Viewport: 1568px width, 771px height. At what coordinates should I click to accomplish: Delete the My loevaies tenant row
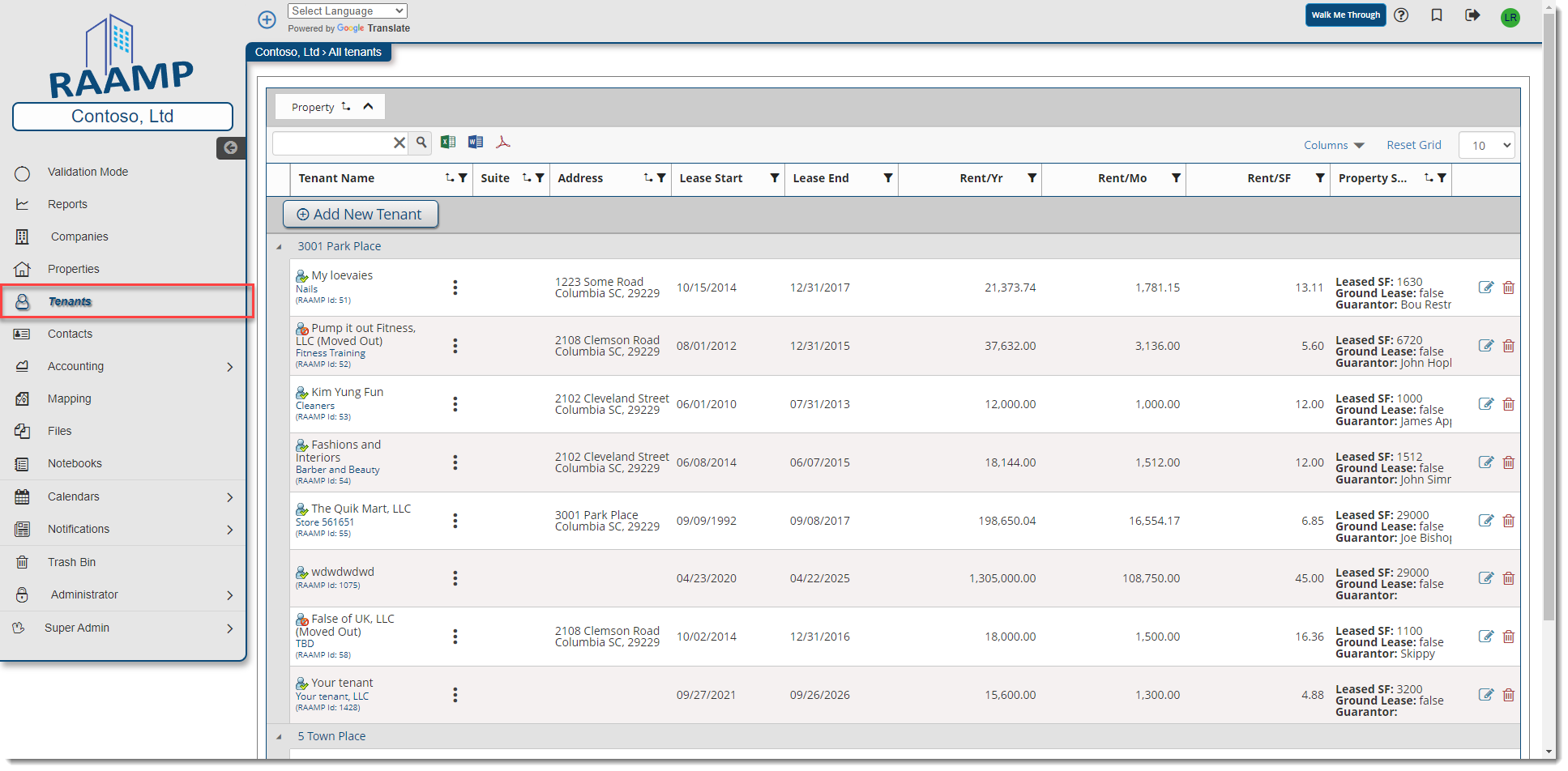tap(1509, 288)
